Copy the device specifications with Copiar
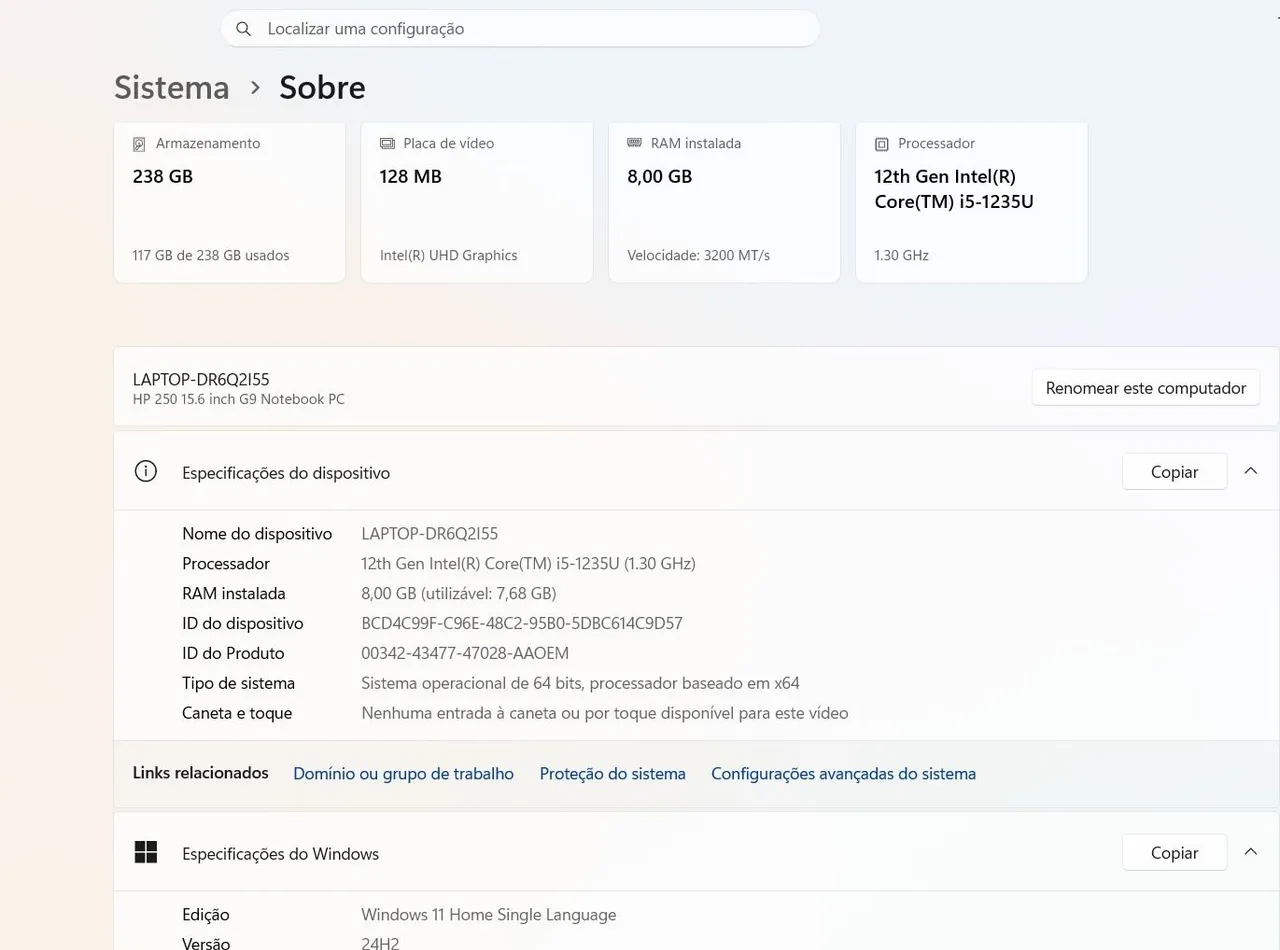1280x950 pixels. [1175, 472]
